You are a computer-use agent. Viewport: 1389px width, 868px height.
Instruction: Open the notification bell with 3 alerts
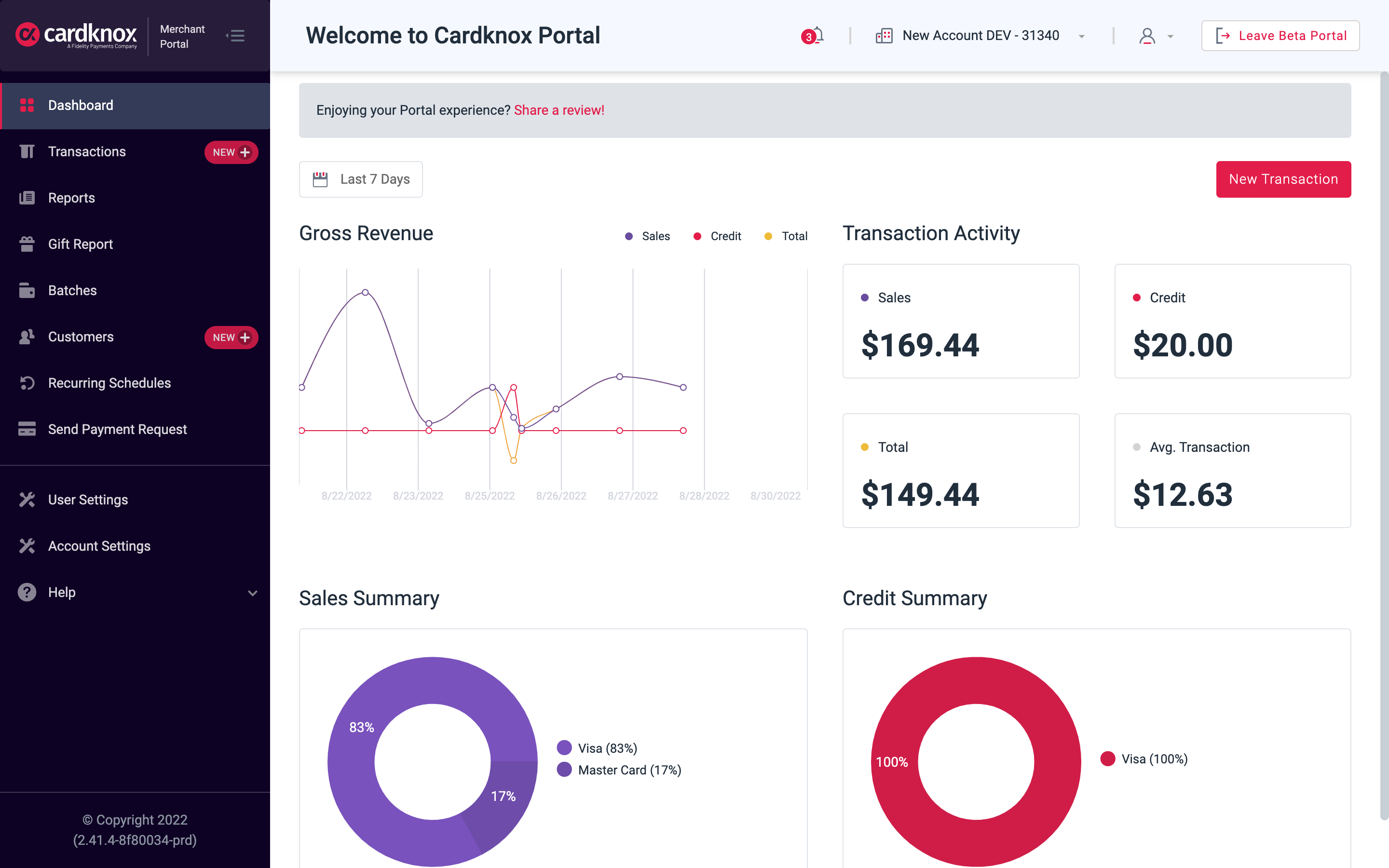[x=815, y=36]
